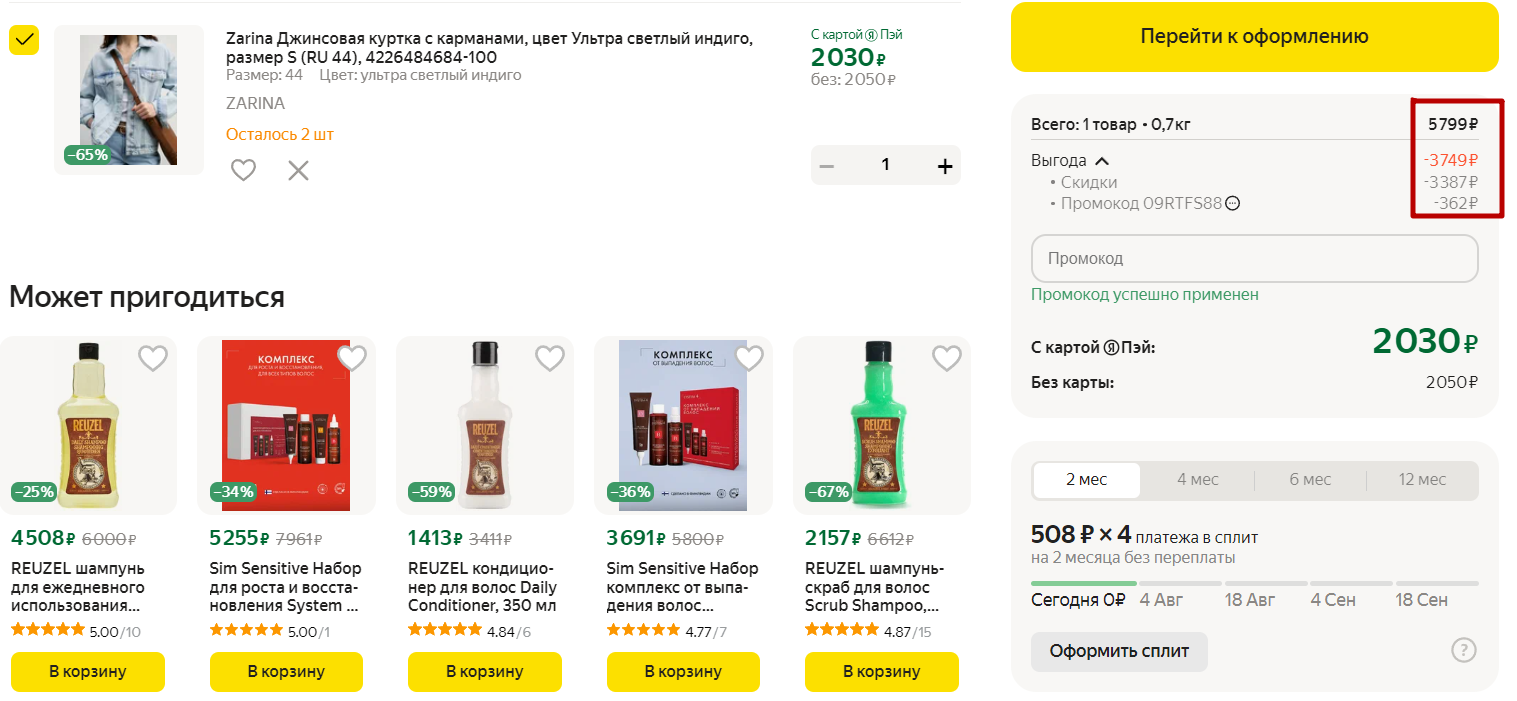Screen dimensions: 1517x701
Task: Collapse the Выгода savings breakdown
Action: tap(1101, 161)
